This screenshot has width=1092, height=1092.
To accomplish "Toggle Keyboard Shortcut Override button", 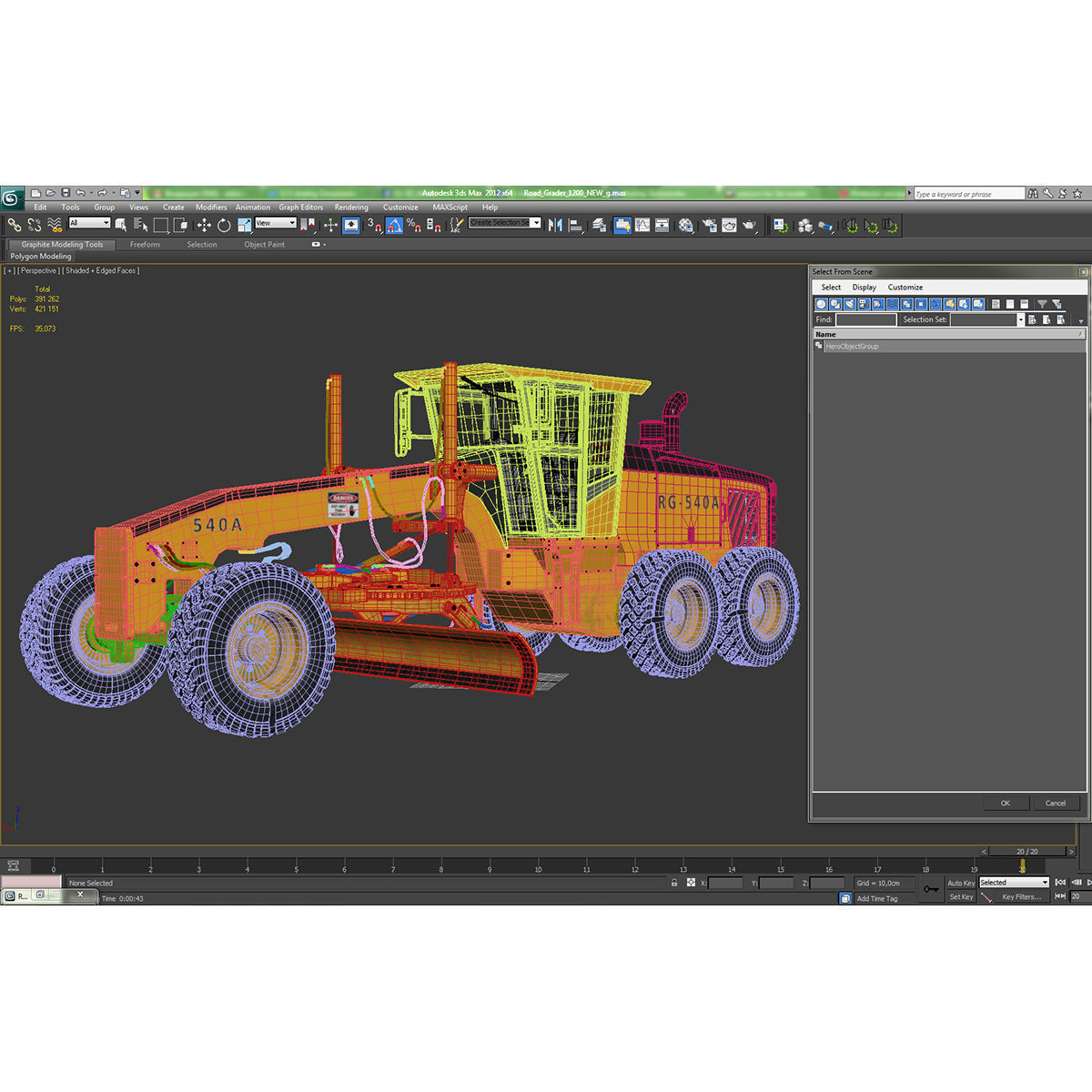I will point(350,225).
